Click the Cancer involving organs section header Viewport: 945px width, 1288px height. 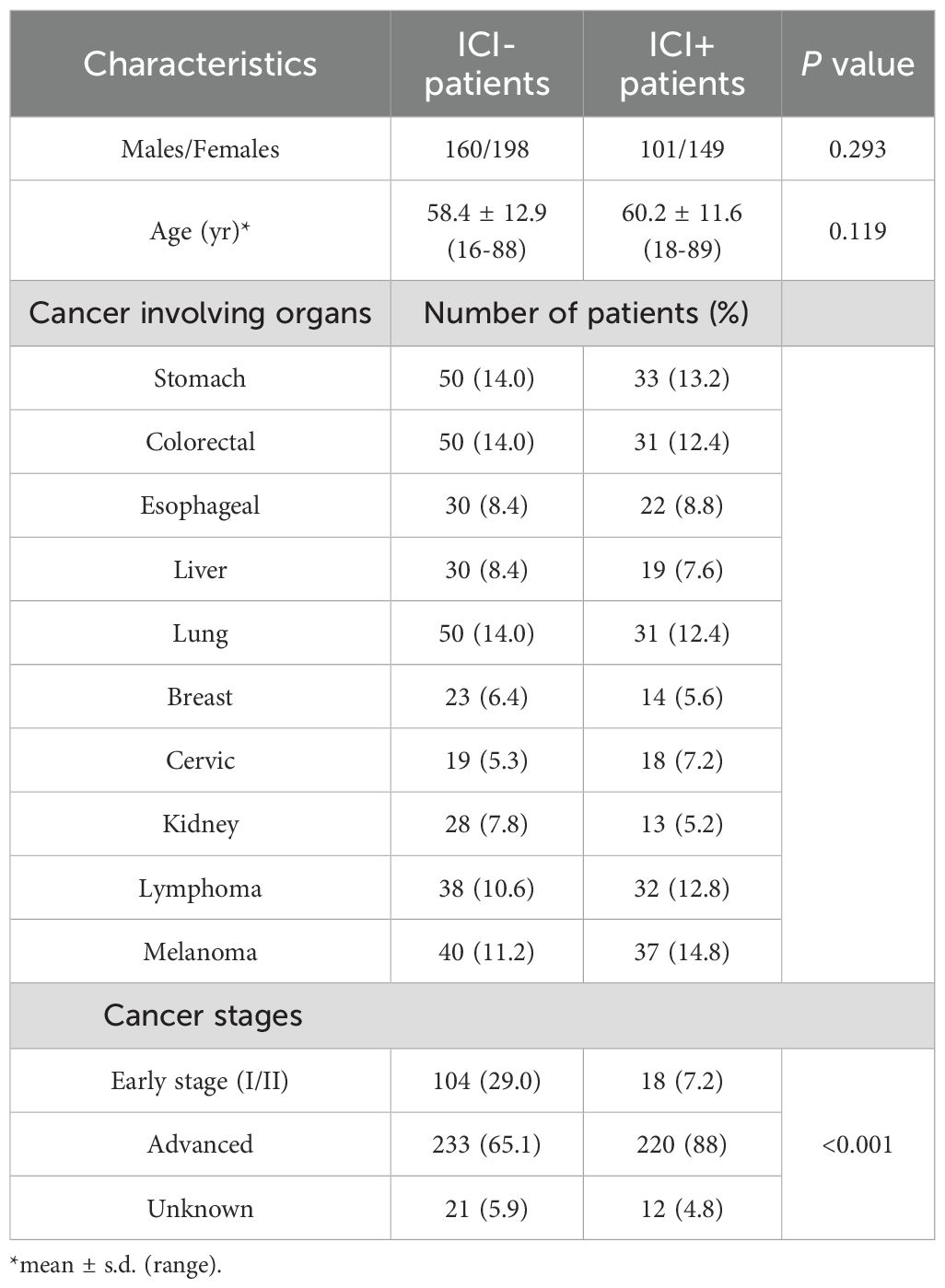tap(200, 313)
